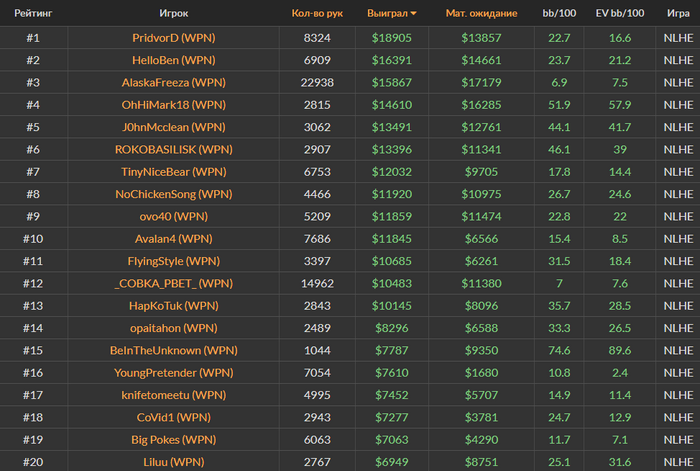Select hands count 7686
Viewport: 700px width, 471px height.
317,239
